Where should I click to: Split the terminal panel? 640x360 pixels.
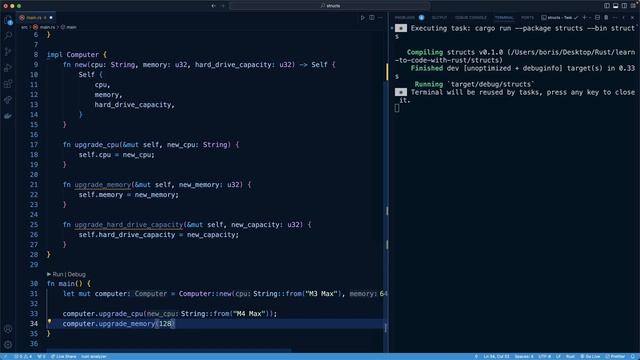coord(597,18)
